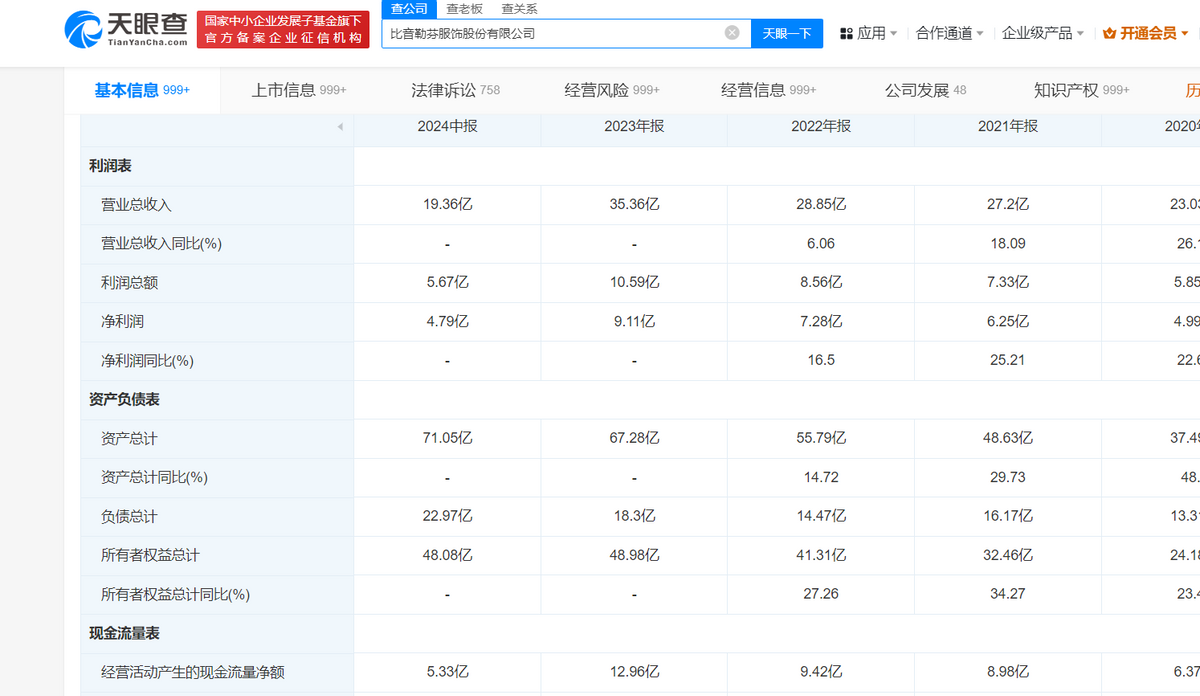
Task: Click the left scroll arrow in table header
Action: (340, 127)
